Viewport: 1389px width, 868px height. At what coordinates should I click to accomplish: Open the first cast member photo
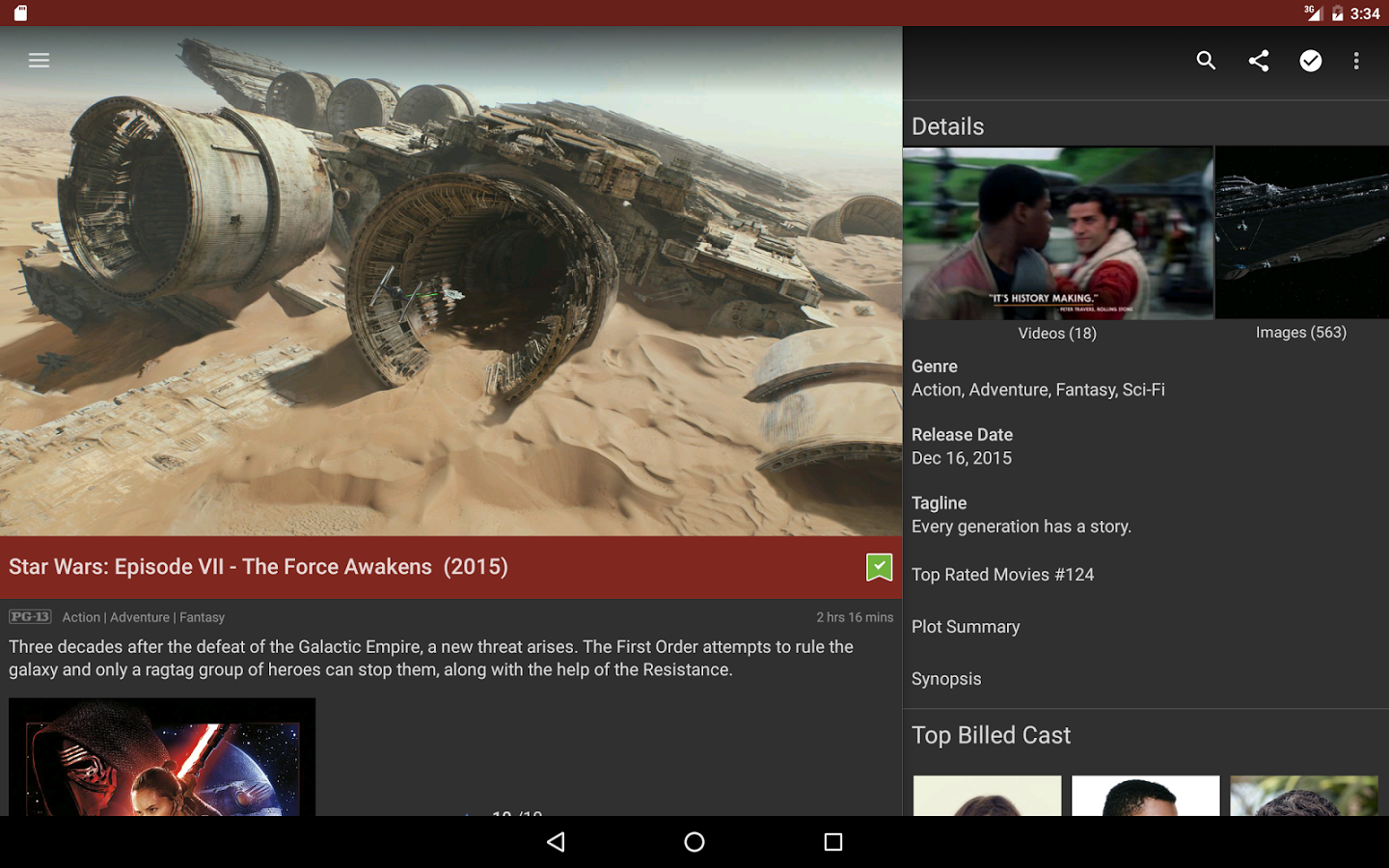[988, 796]
